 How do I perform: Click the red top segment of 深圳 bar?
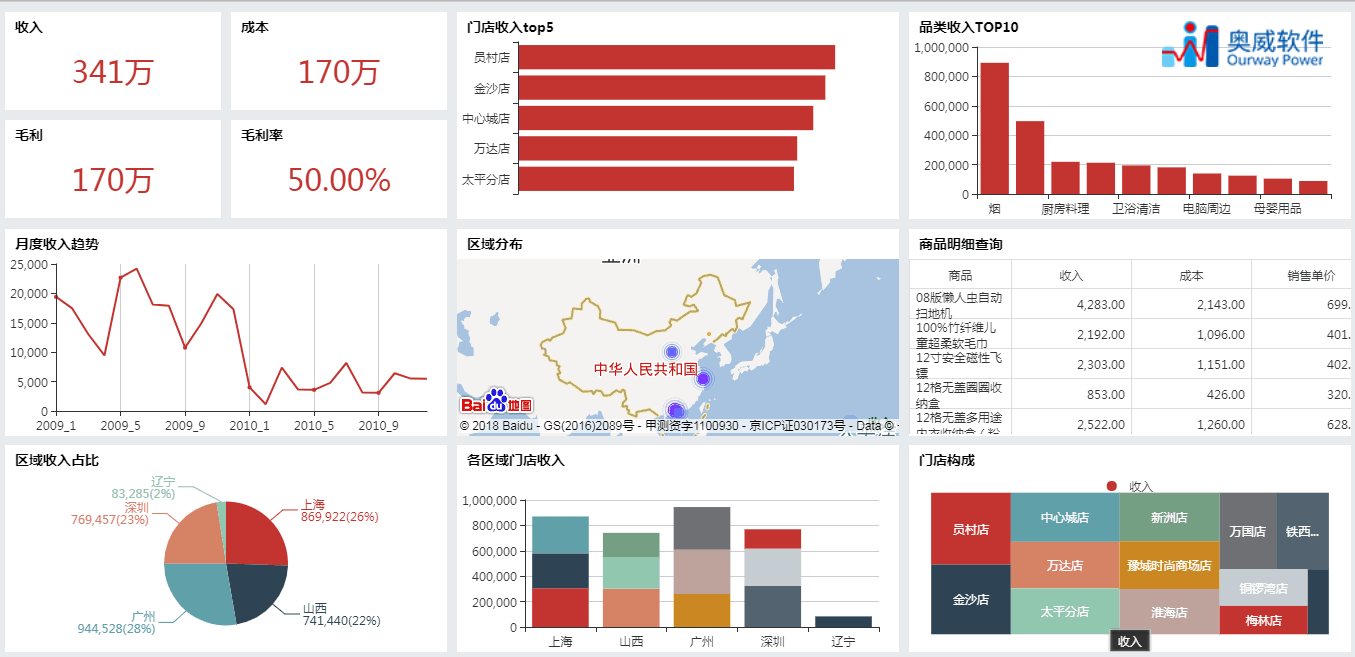pyautogui.click(x=773, y=539)
